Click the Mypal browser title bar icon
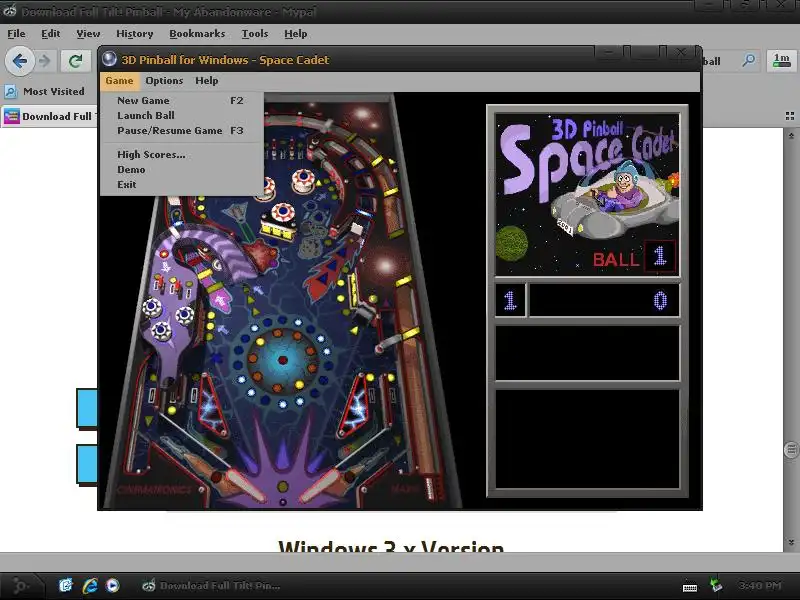This screenshot has width=800, height=600. point(10,11)
